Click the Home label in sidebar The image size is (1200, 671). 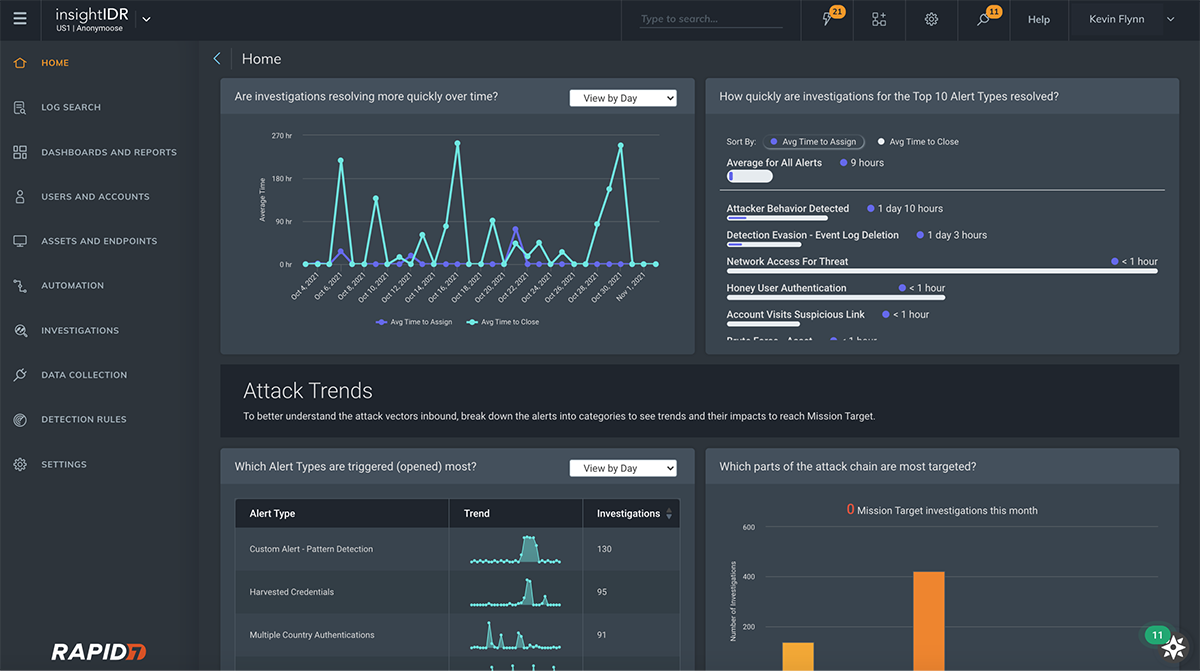pos(55,63)
